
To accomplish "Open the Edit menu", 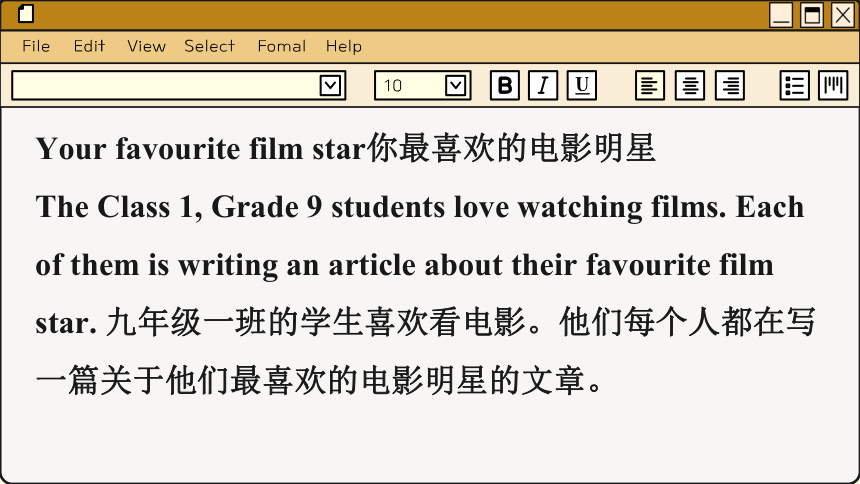I will pyautogui.click(x=89, y=46).
